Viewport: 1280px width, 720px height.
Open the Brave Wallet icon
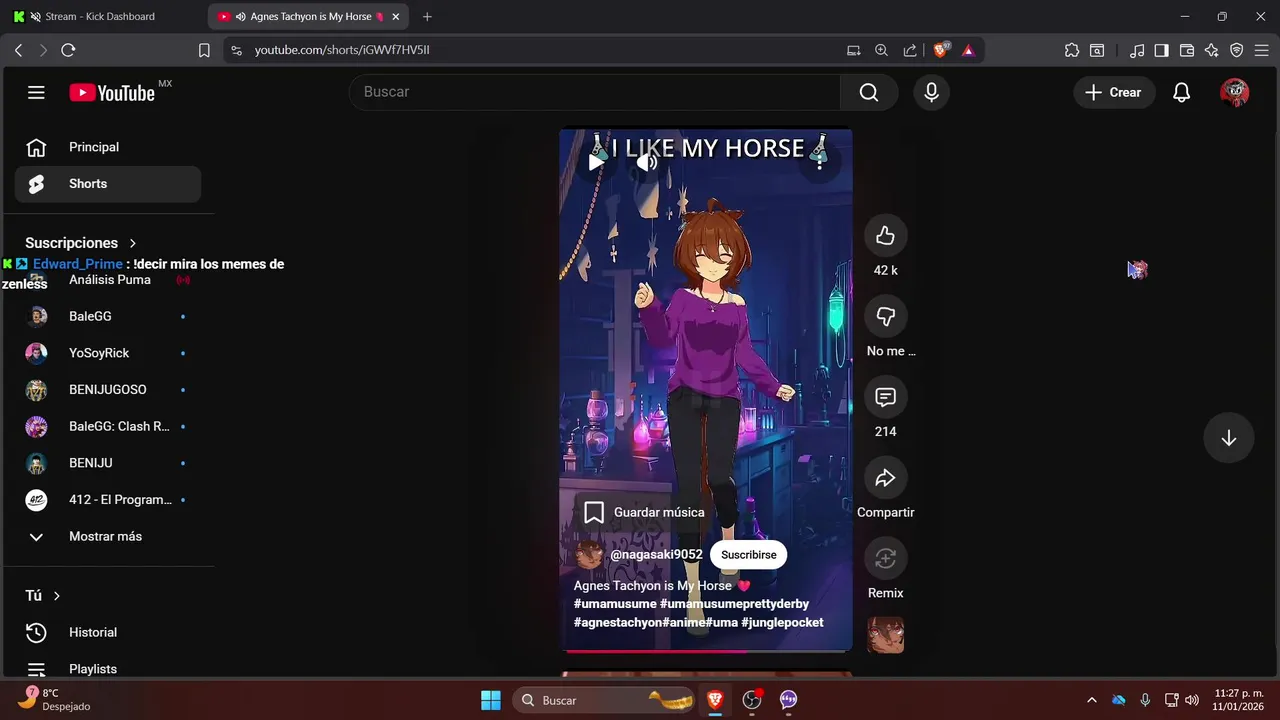click(1187, 50)
